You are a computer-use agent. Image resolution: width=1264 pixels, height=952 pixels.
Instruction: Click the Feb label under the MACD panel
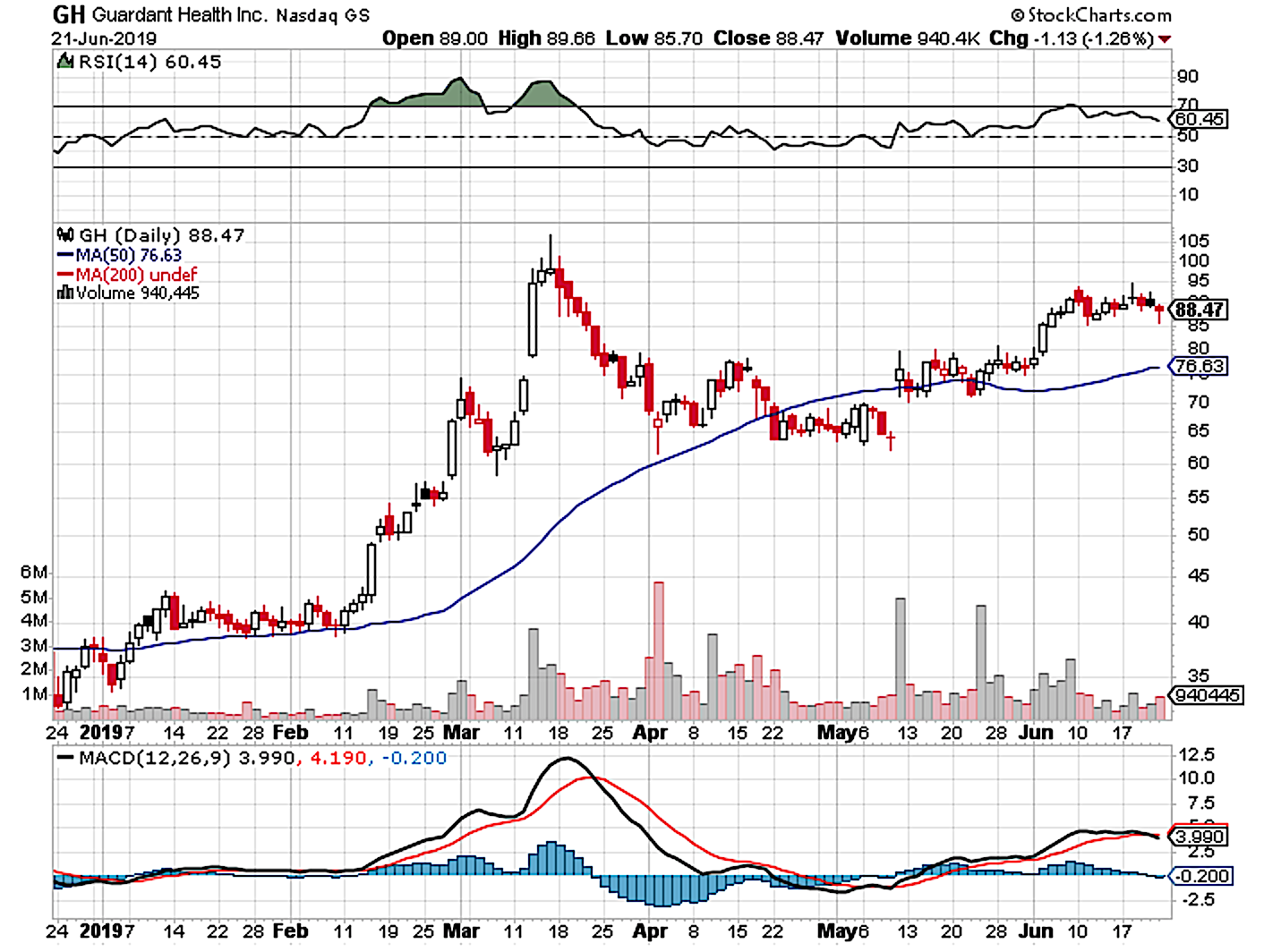pyautogui.click(x=291, y=931)
